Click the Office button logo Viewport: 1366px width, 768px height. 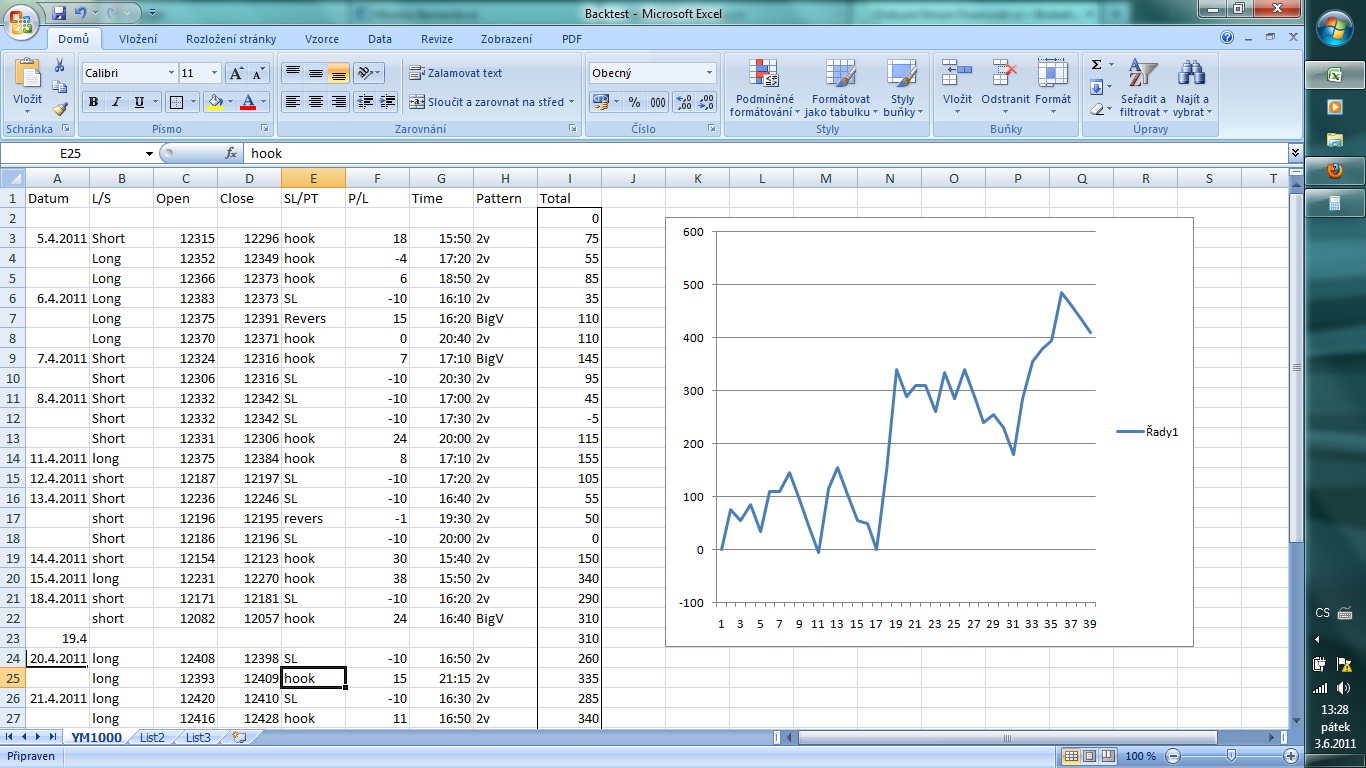click(22, 20)
